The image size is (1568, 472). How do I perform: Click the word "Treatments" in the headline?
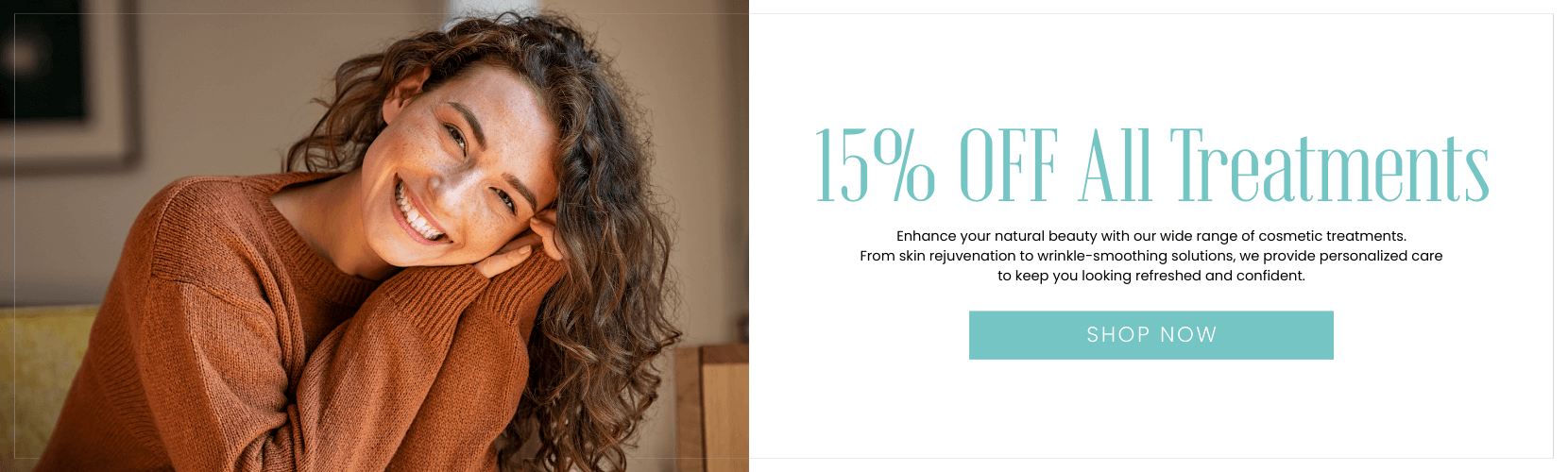pyautogui.click(x=1330, y=166)
